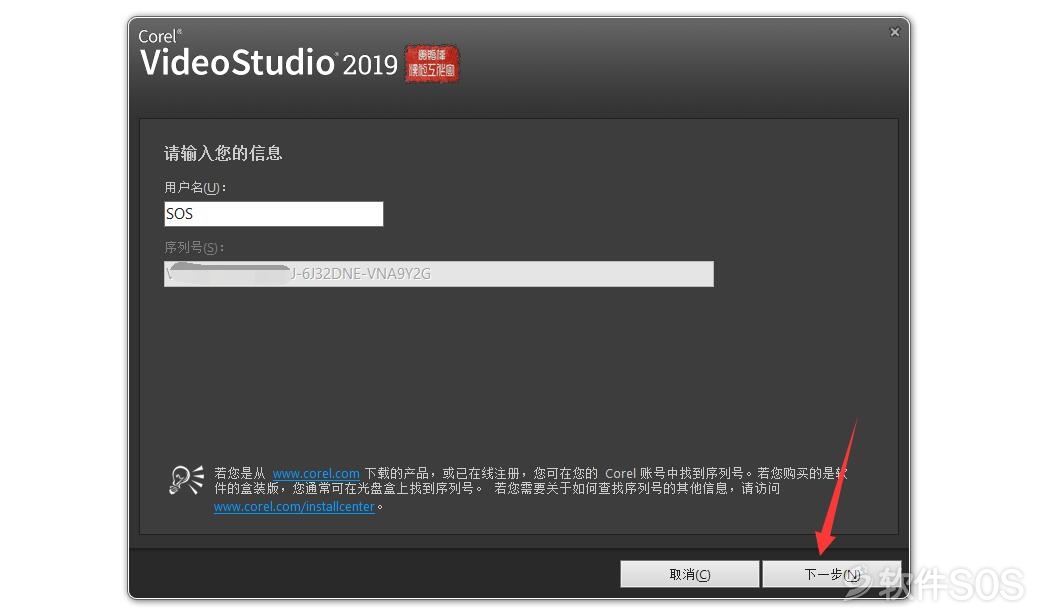Screen dimensions: 1040x613
Task: Open the www.corel.com link
Action: pos(316,474)
